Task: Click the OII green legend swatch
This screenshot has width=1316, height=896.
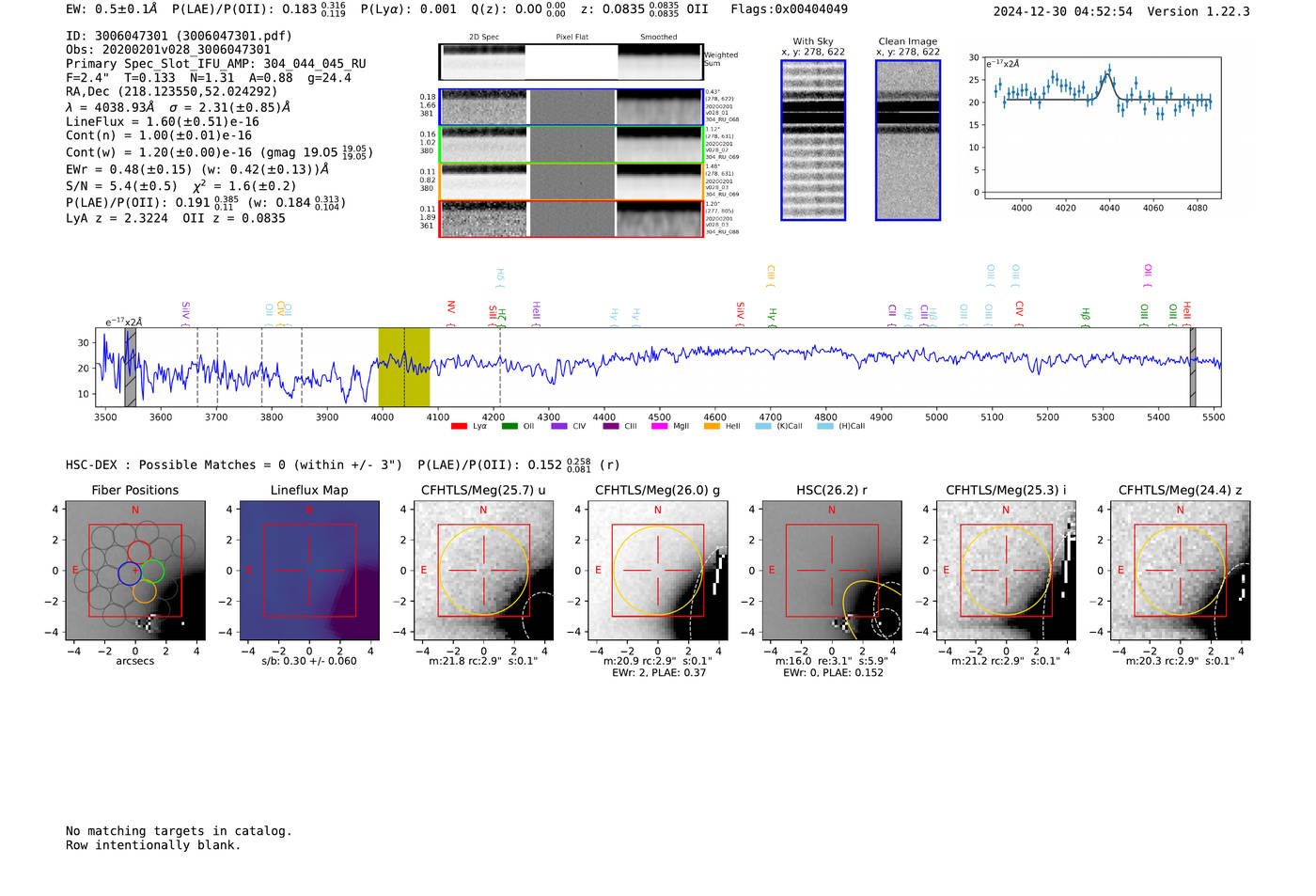Action: [509, 427]
